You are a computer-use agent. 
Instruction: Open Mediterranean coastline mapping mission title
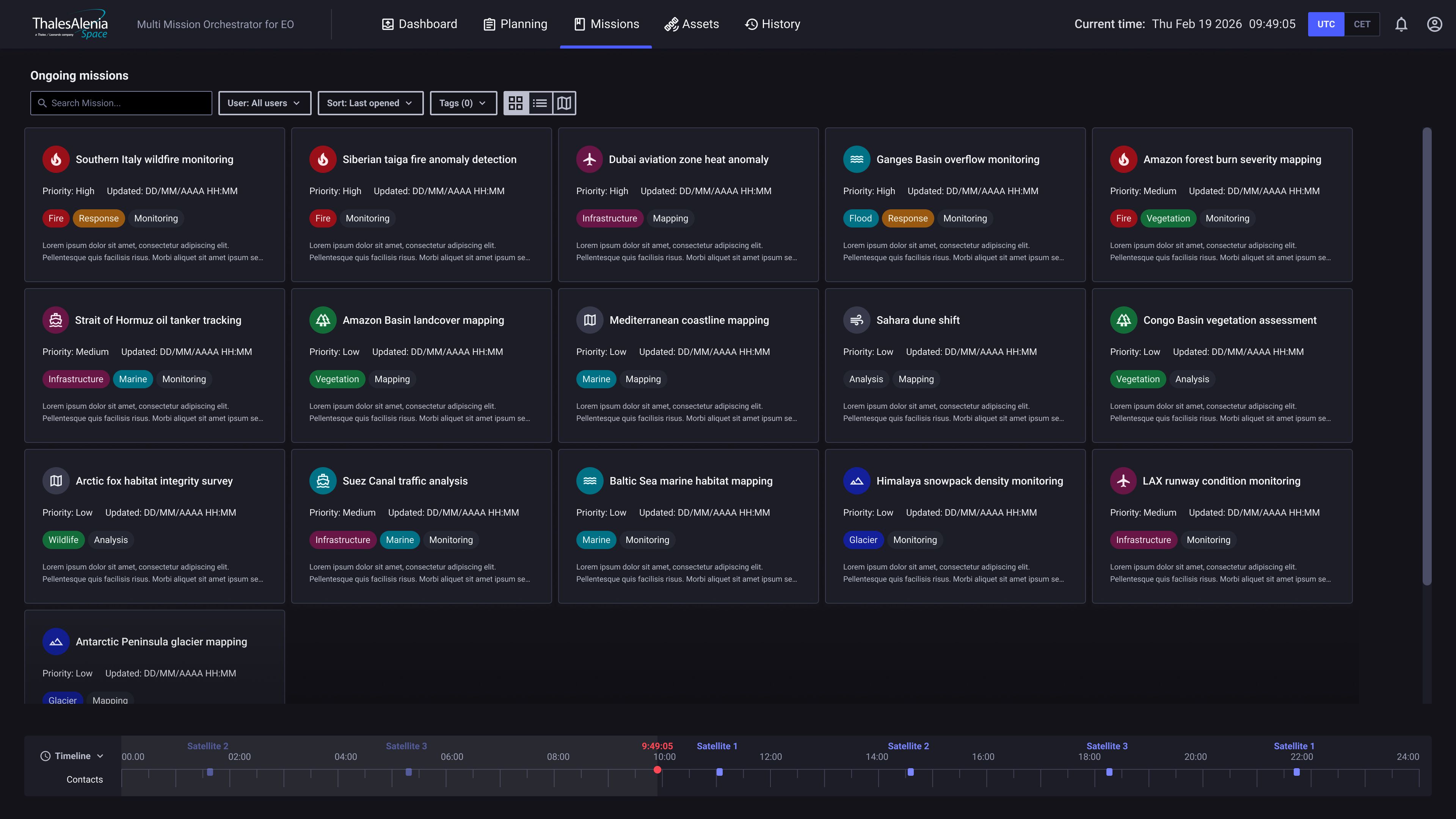(x=689, y=320)
